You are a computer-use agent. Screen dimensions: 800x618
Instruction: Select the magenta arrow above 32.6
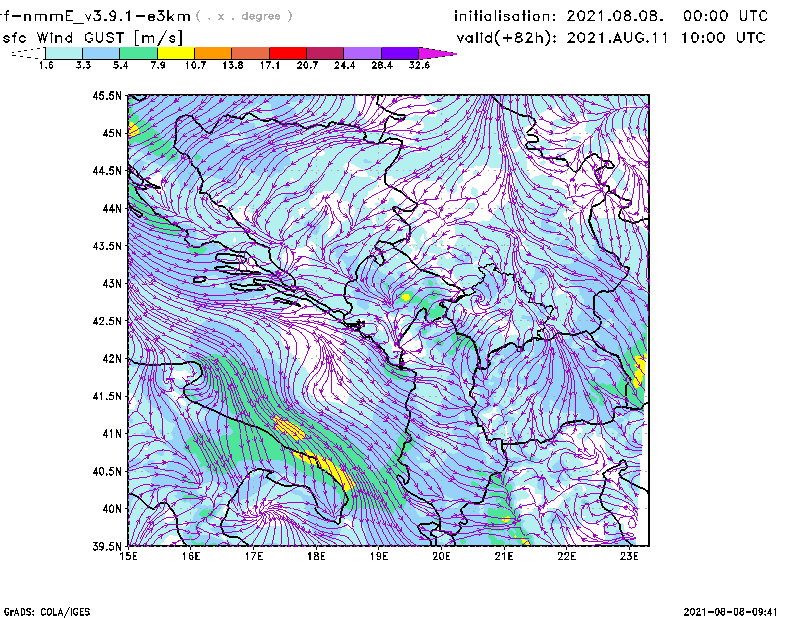(x=436, y=53)
